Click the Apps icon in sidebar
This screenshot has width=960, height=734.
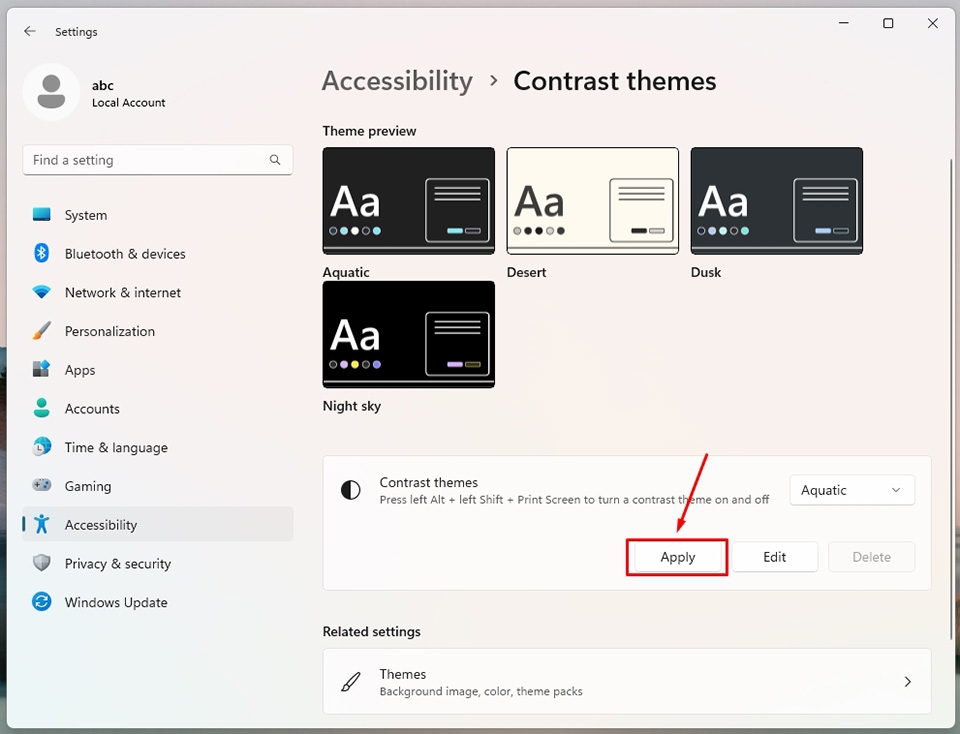click(42, 369)
